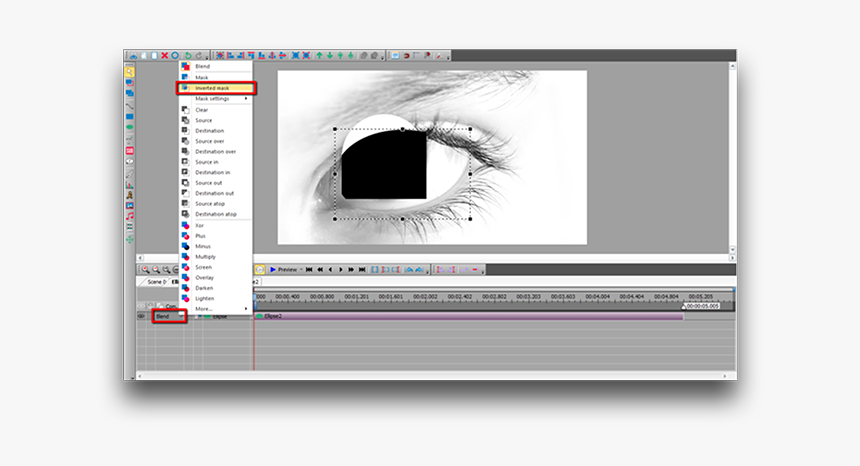Click the chart tool icon

pos(130,183)
